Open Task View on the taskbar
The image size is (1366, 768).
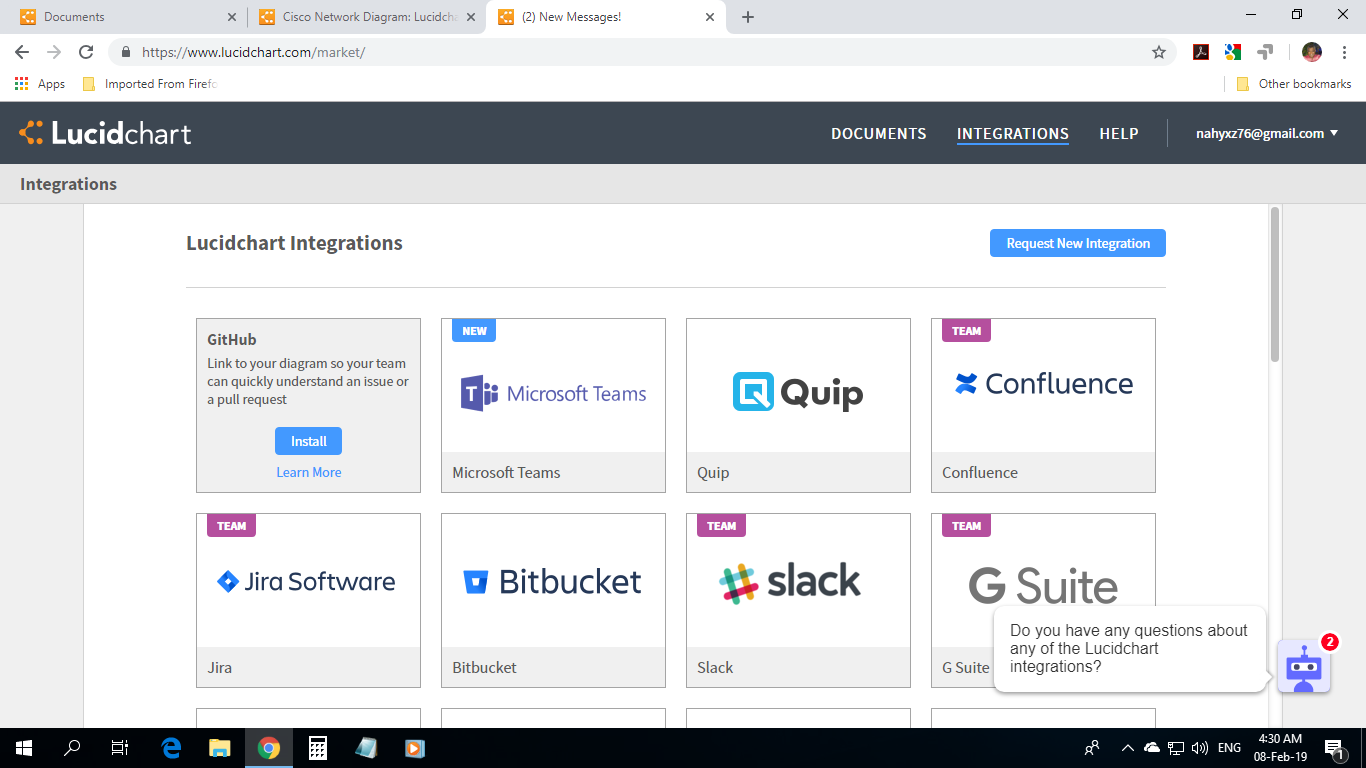click(119, 748)
